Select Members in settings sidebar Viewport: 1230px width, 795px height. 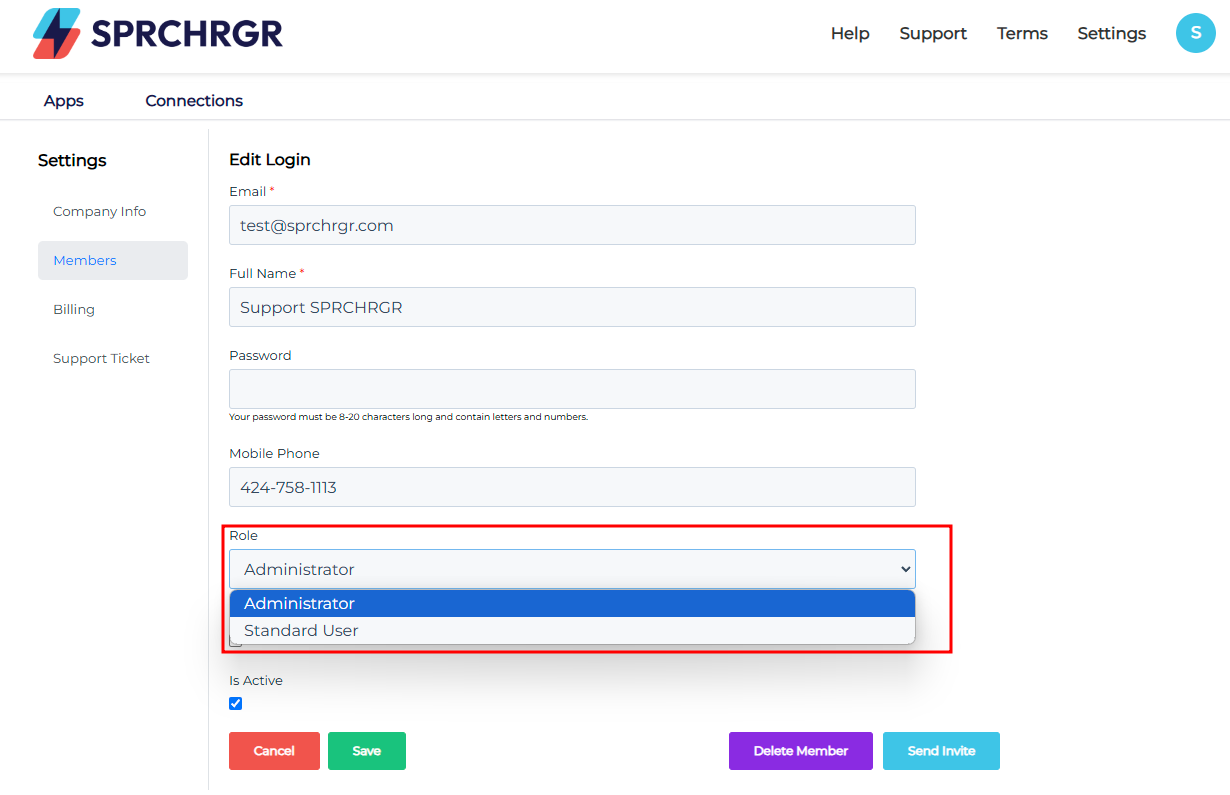(x=113, y=260)
